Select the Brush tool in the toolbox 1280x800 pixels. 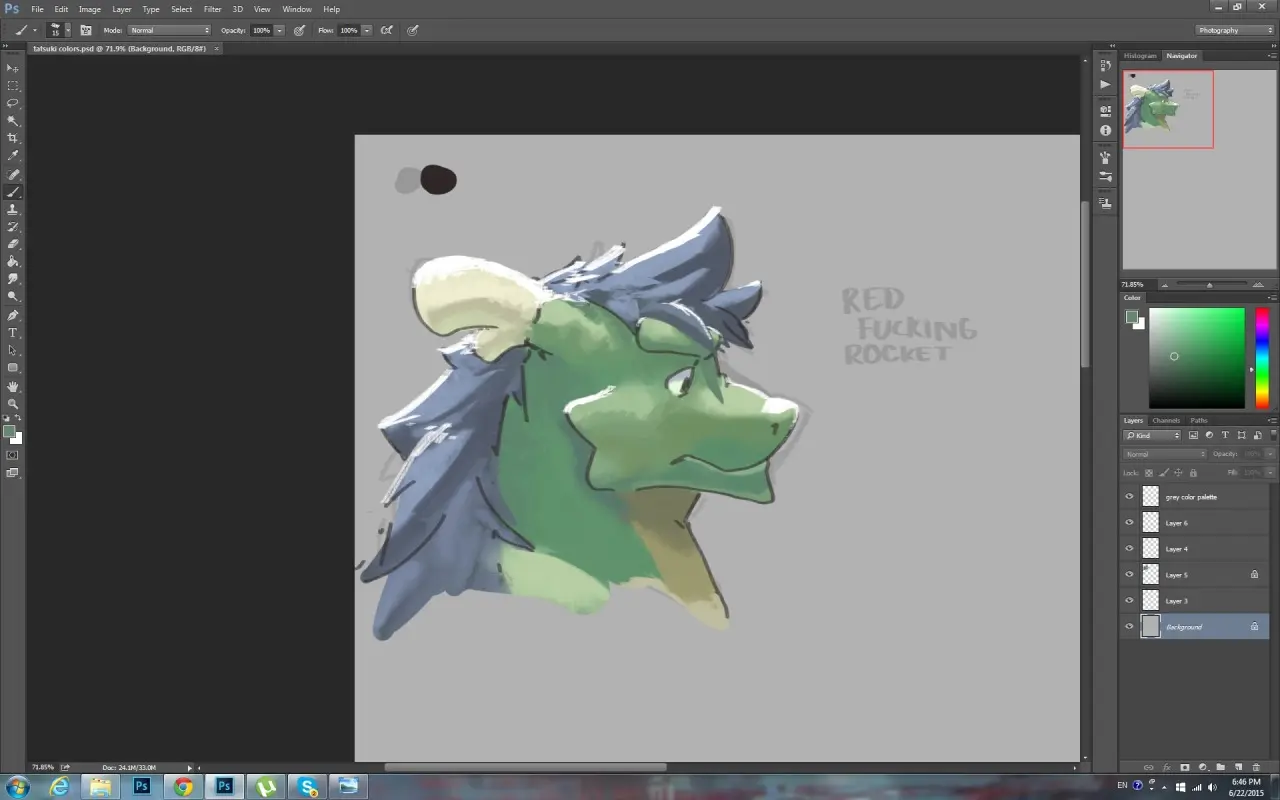click(13, 191)
